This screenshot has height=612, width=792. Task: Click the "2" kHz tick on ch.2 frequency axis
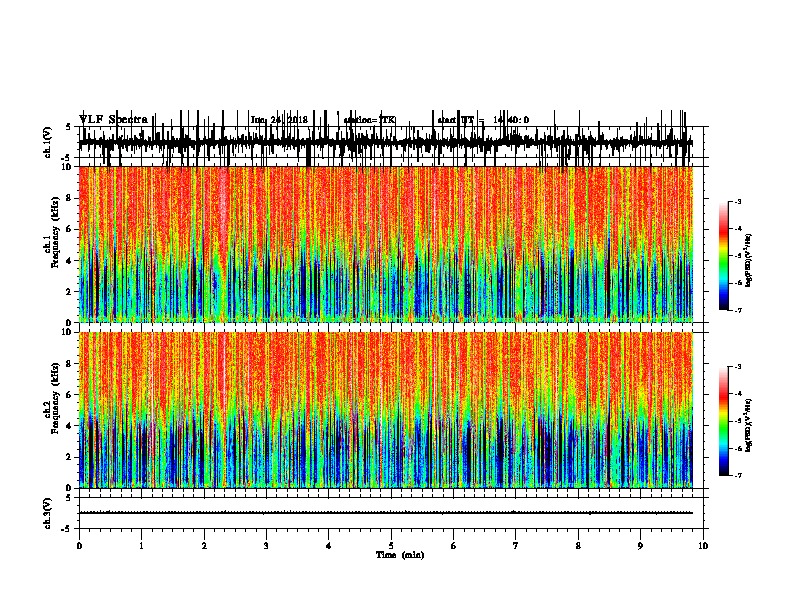point(70,457)
